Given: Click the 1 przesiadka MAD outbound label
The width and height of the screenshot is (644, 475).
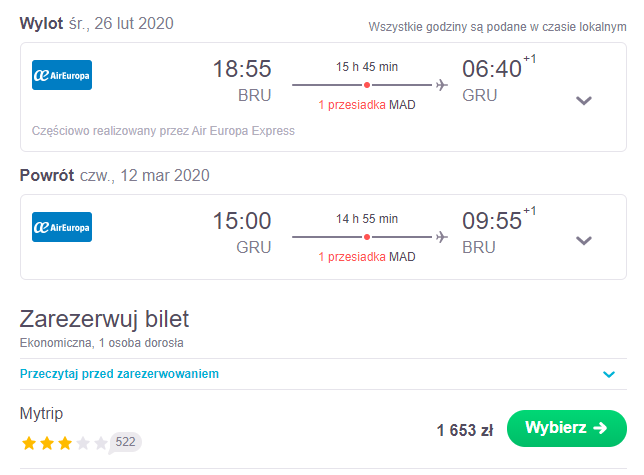Looking at the screenshot, I should point(367,105).
